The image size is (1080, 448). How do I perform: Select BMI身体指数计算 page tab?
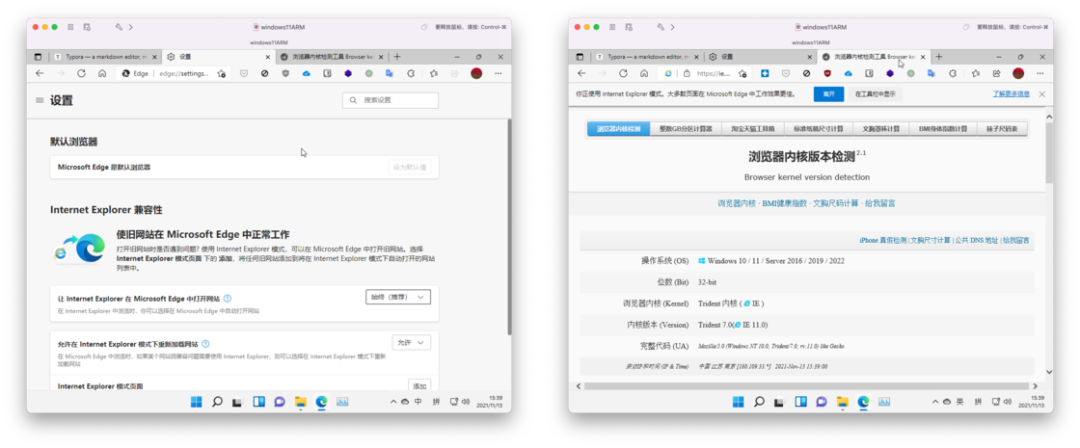coord(943,129)
